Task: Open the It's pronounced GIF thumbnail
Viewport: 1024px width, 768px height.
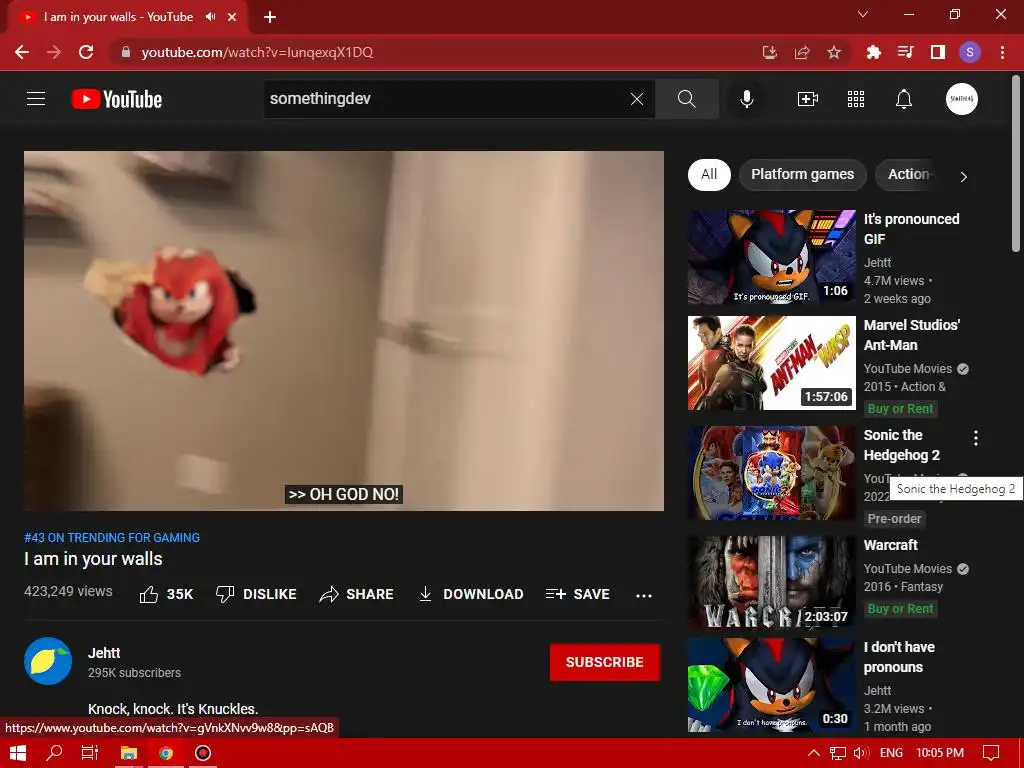Action: point(771,257)
